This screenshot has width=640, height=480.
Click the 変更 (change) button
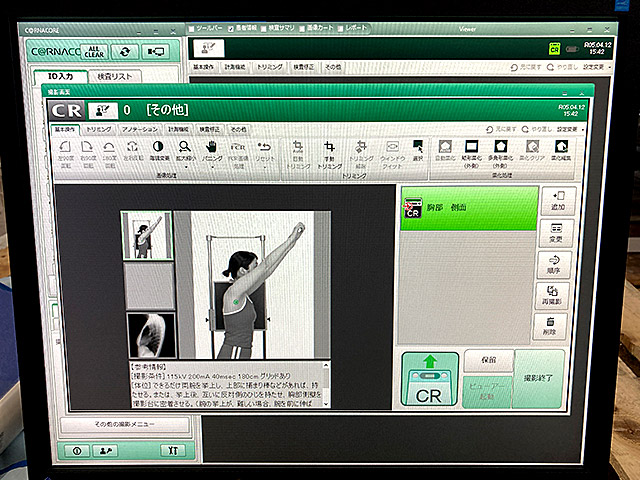pos(556,233)
